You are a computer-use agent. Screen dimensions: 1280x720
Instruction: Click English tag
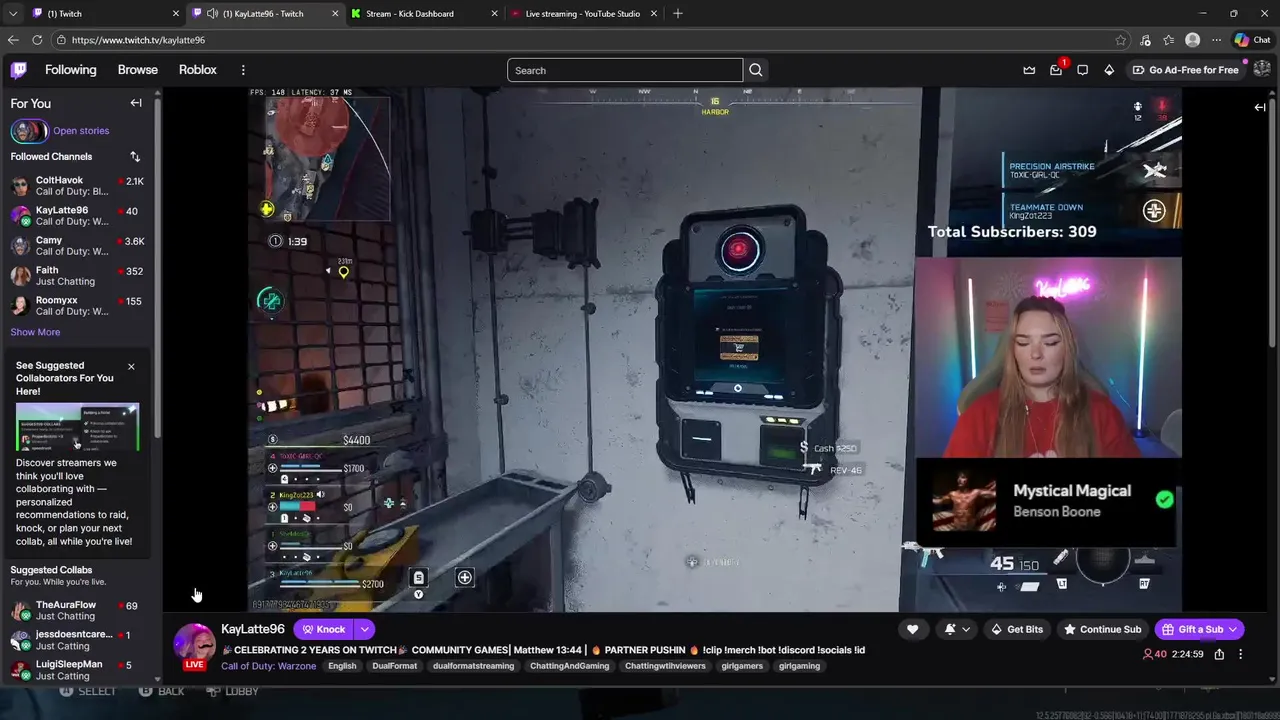tap(342, 666)
